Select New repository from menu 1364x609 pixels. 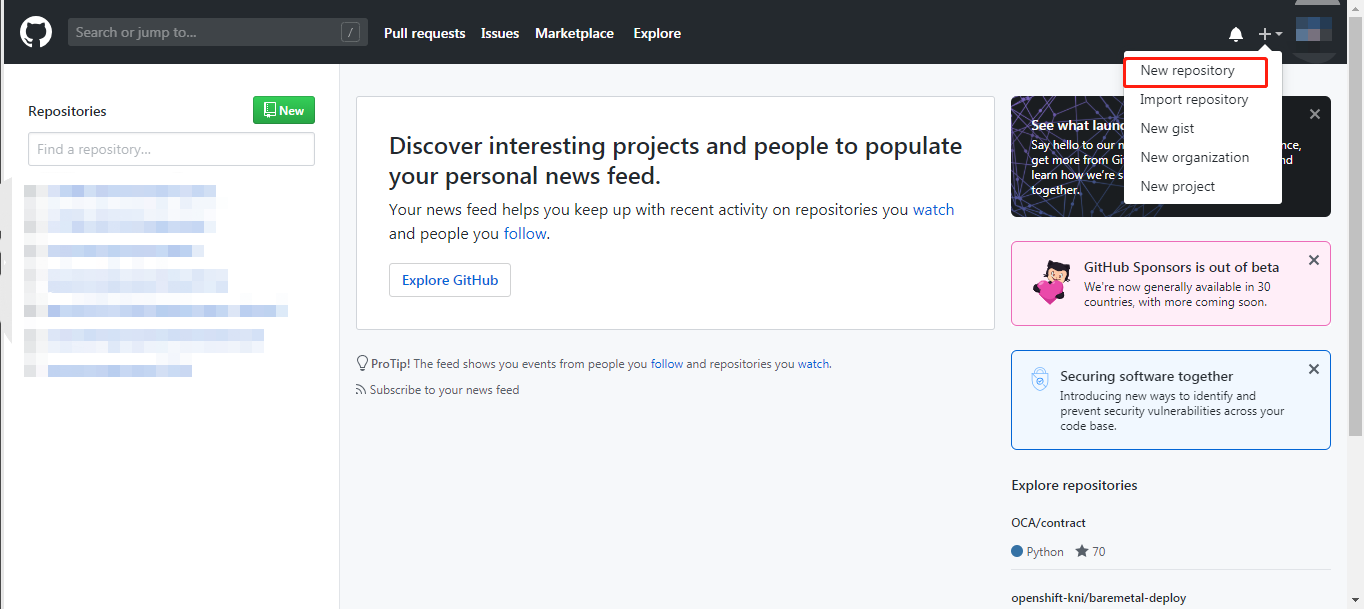(1187, 71)
